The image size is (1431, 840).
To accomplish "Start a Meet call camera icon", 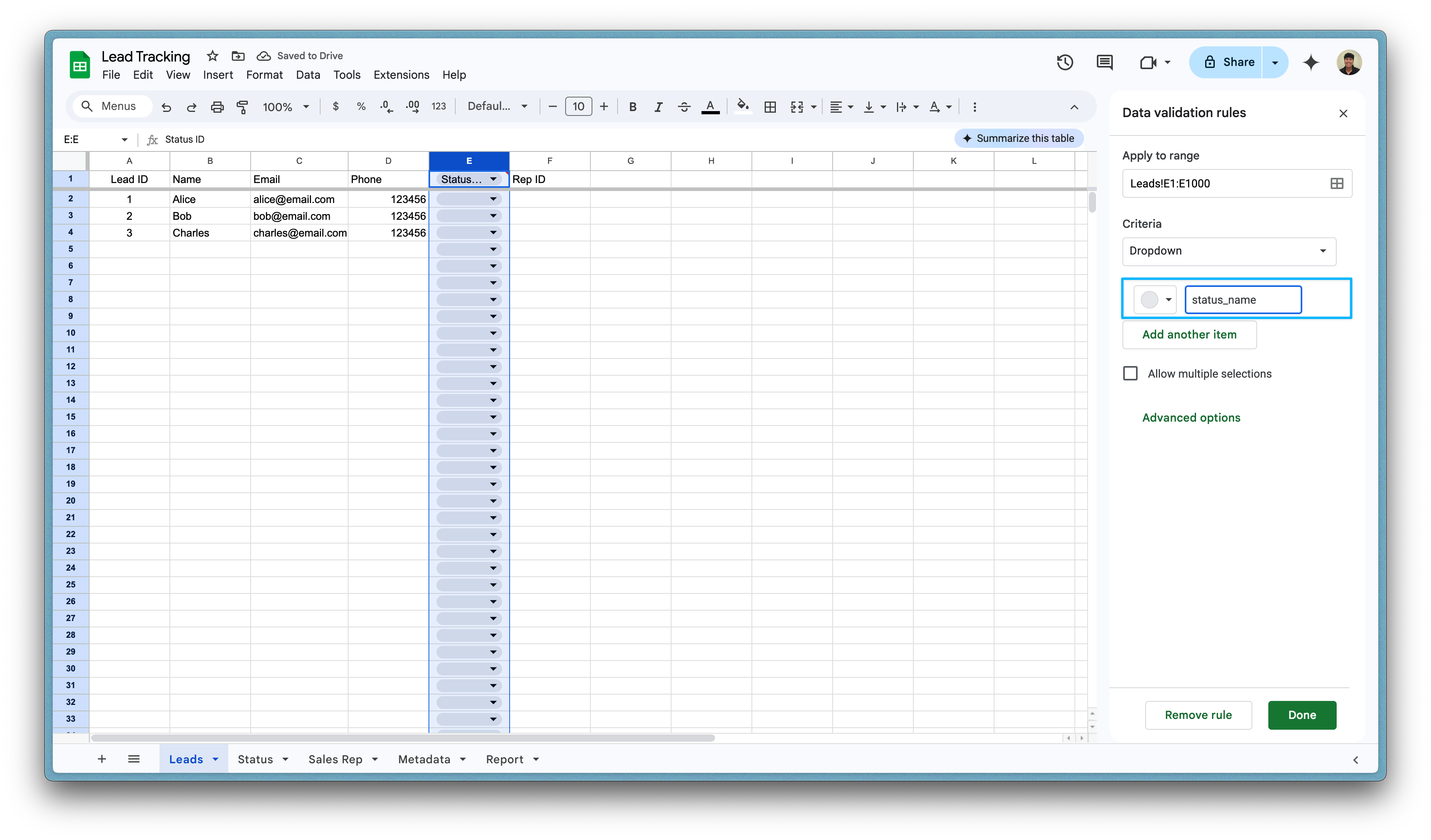I will (x=1148, y=62).
